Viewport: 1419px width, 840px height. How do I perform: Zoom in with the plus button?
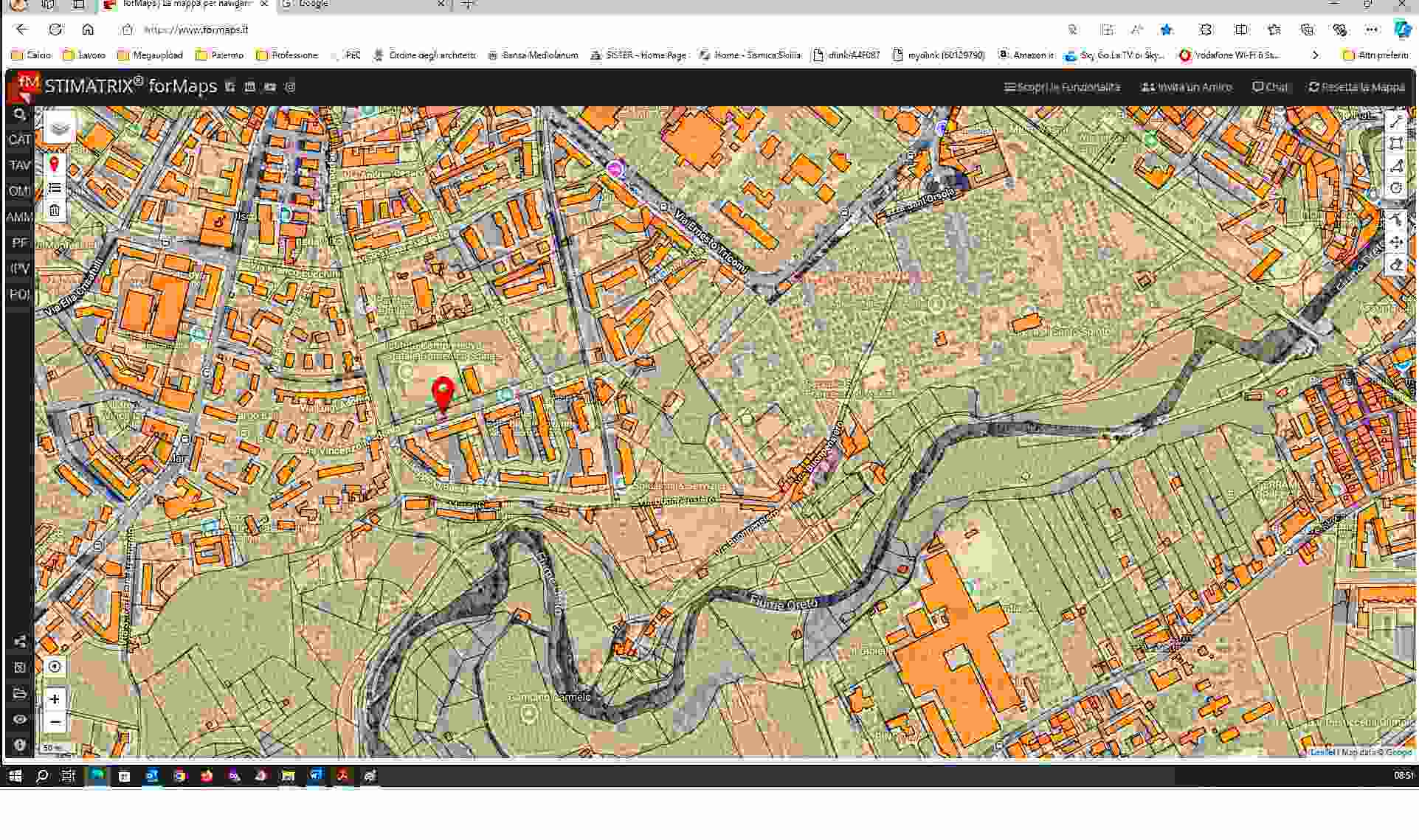coord(55,698)
